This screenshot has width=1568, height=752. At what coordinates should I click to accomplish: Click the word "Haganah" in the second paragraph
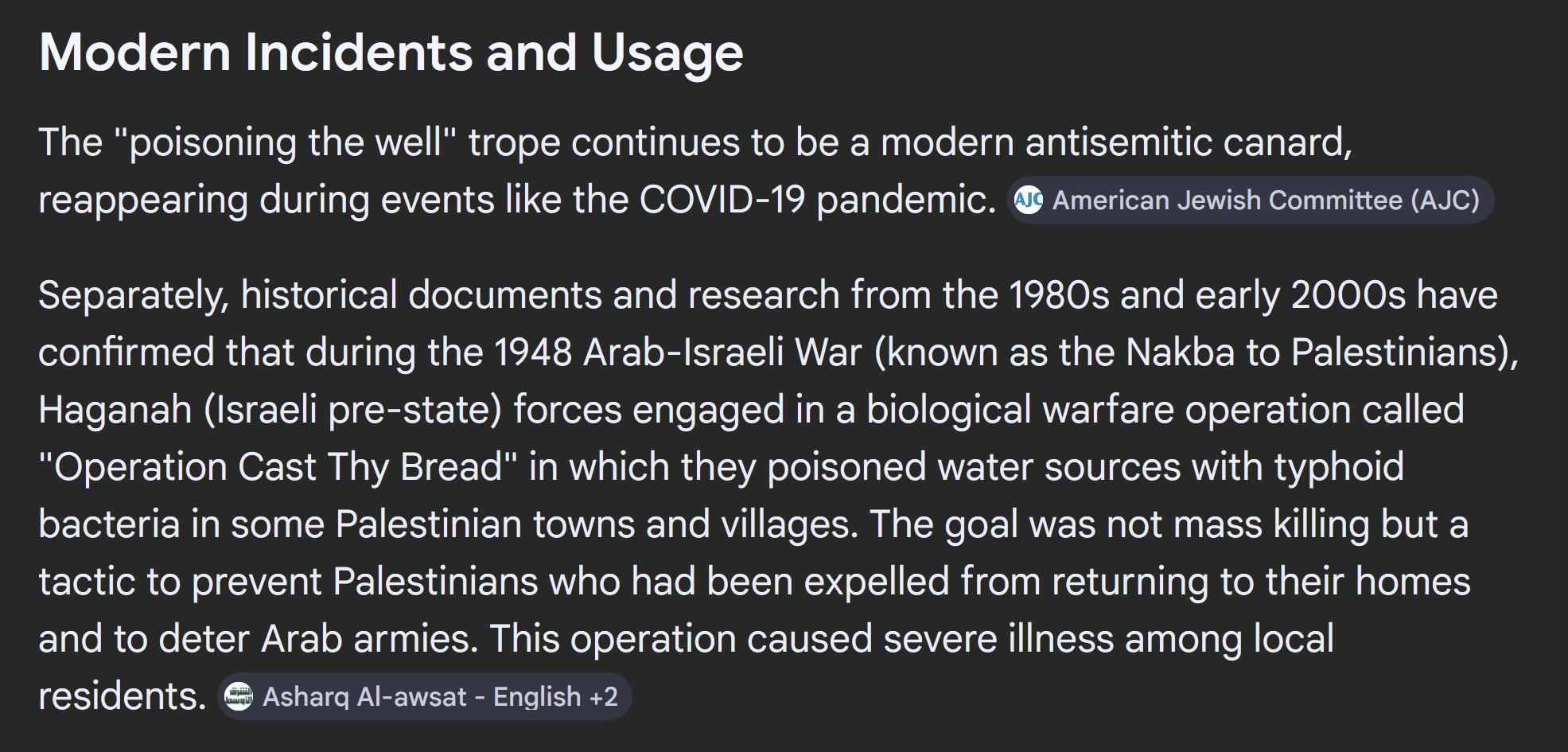pos(115,410)
